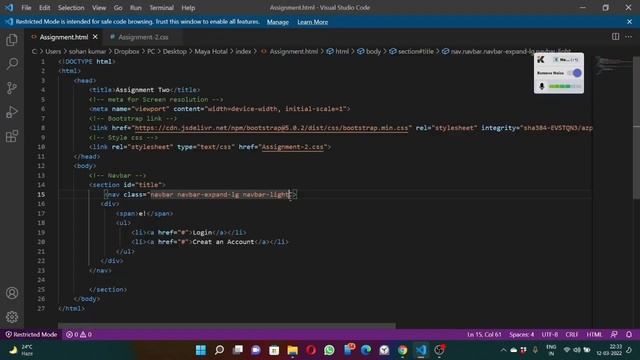This screenshot has height=360, width=640.
Task: Change indentation via Spaces: 4
Action: point(521,334)
